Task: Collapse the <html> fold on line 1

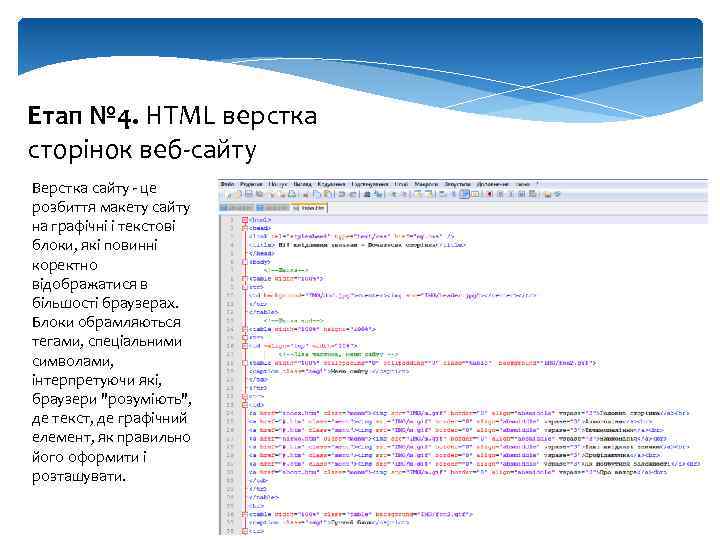Action: coord(245,220)
